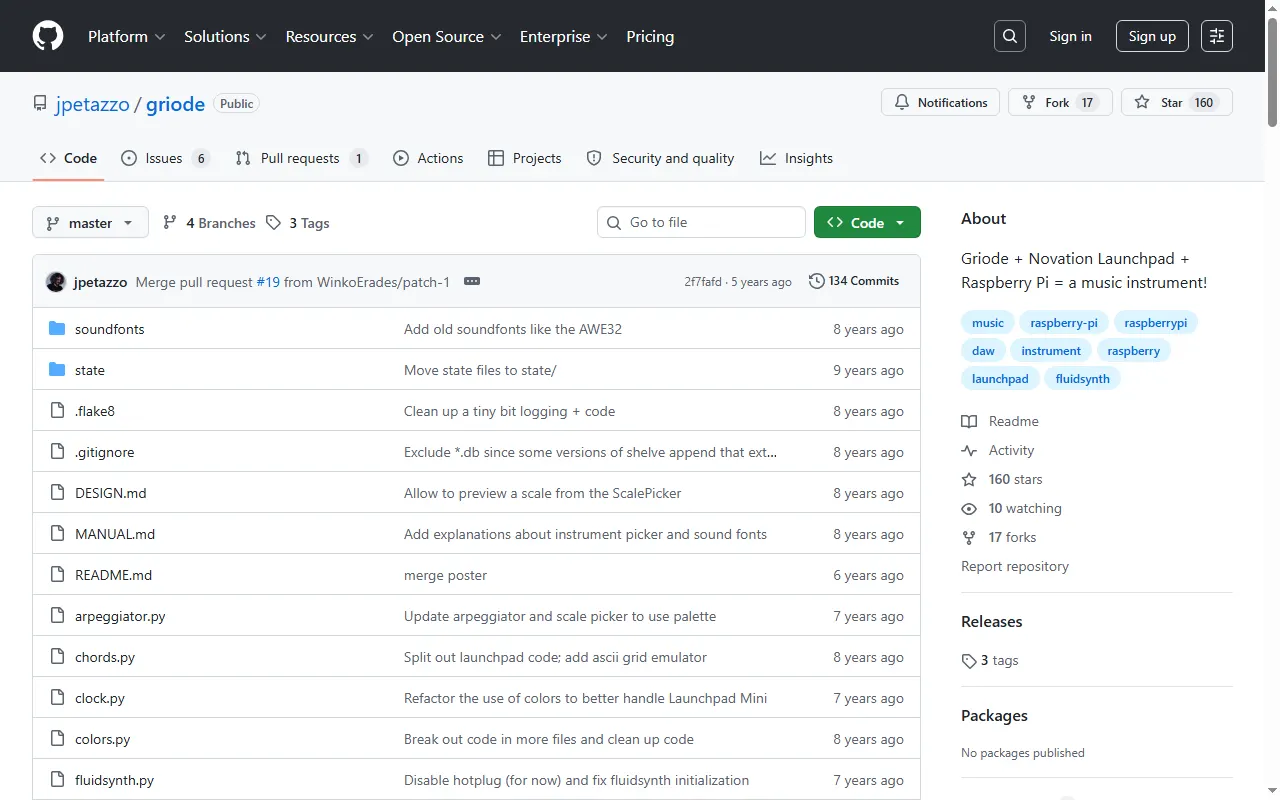Screen dimensions: 1280x800
Task: Click the DESIGN.md file icon
Action: [x=57, y=493]
